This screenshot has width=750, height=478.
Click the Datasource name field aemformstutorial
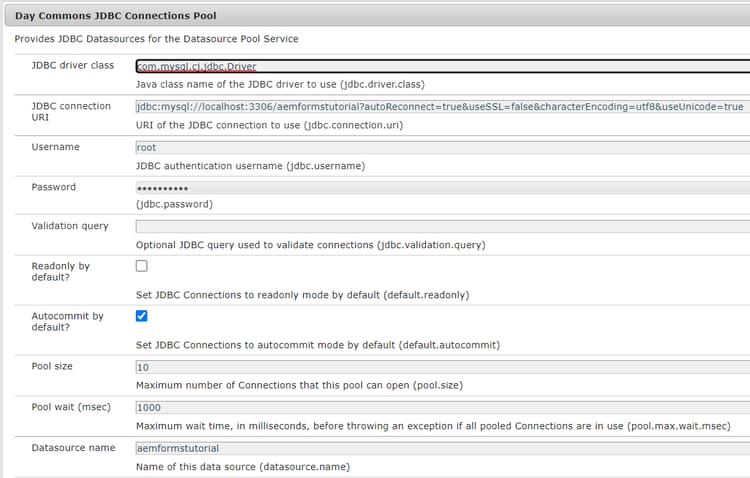[x=440, y=448]
